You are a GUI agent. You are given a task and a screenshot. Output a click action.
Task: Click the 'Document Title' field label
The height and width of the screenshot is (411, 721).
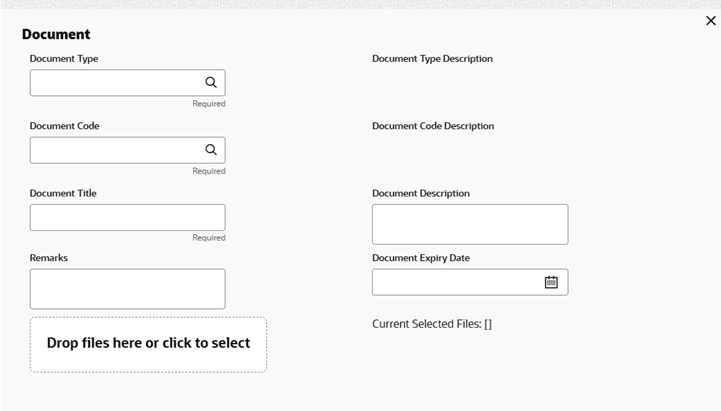click(x=63, y=193)
